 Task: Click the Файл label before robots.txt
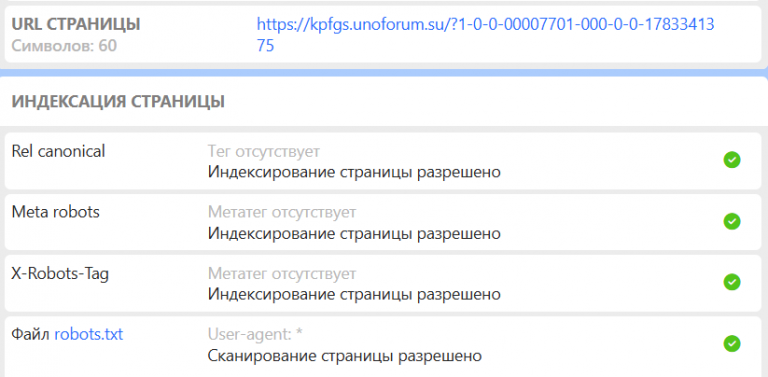click(31, 334)
